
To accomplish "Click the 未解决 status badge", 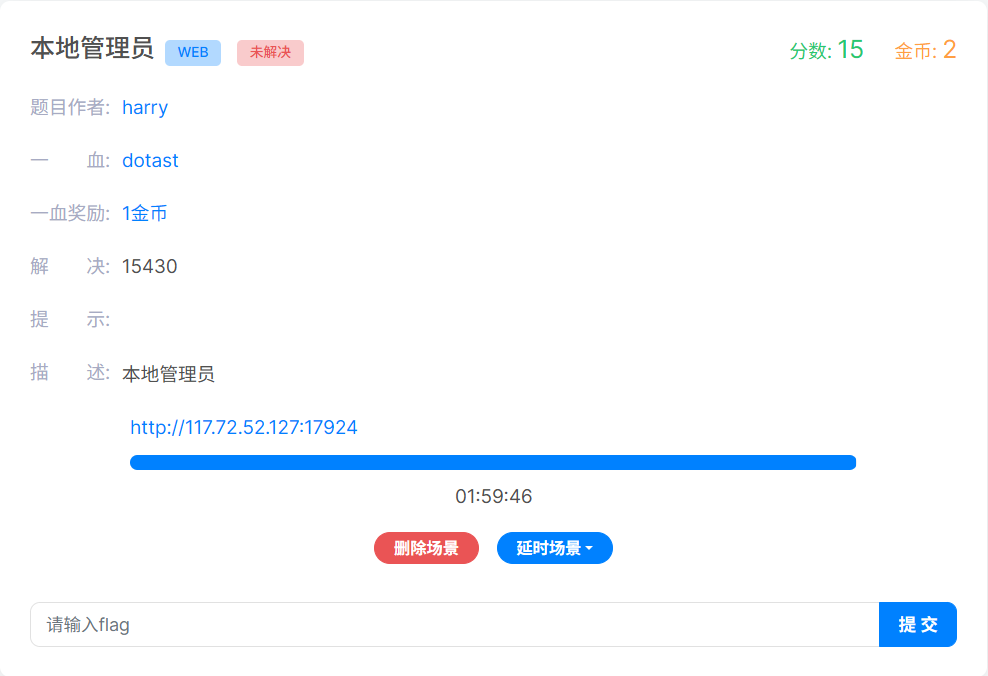I will point(270,52).
